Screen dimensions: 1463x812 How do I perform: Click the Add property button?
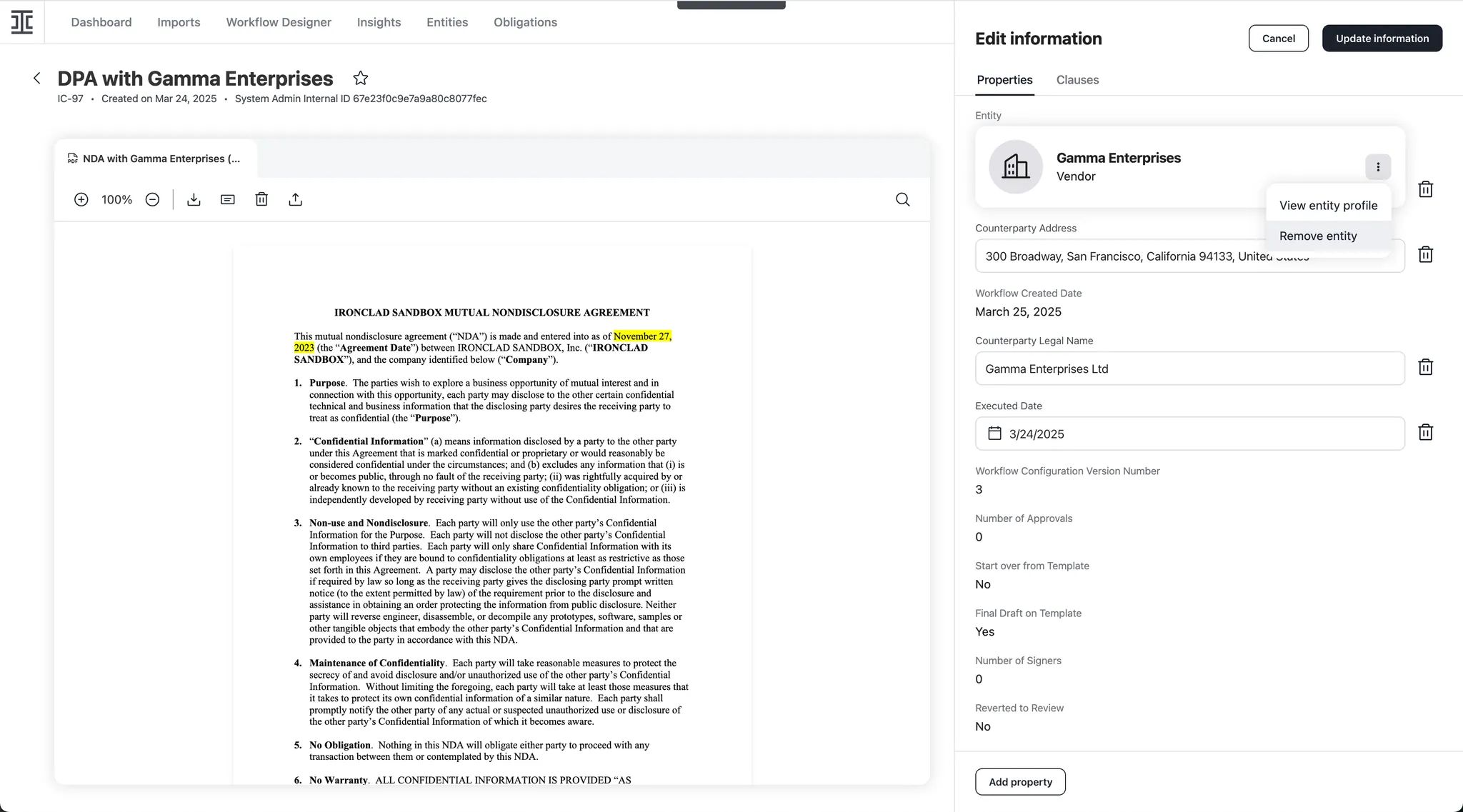click(1020, 781)
